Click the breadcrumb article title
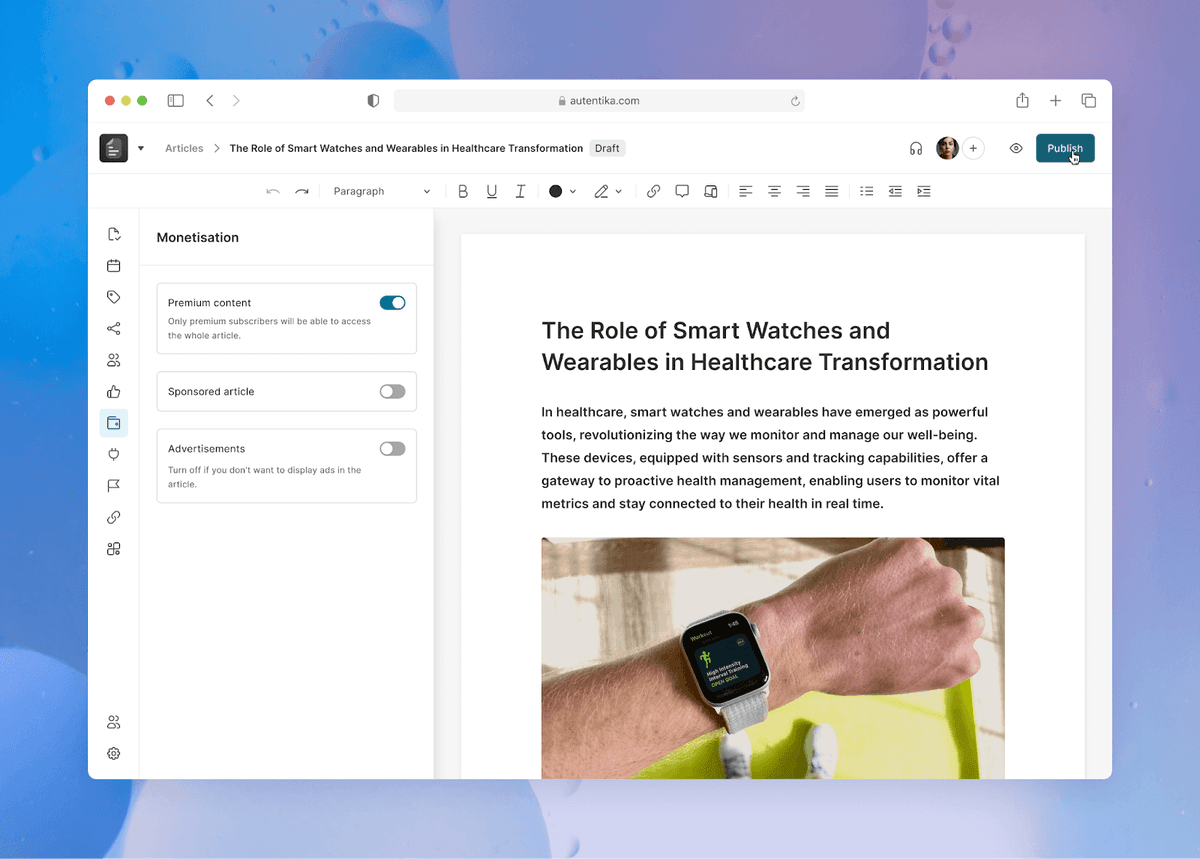 pyautogui.click(x=406, y=148)
